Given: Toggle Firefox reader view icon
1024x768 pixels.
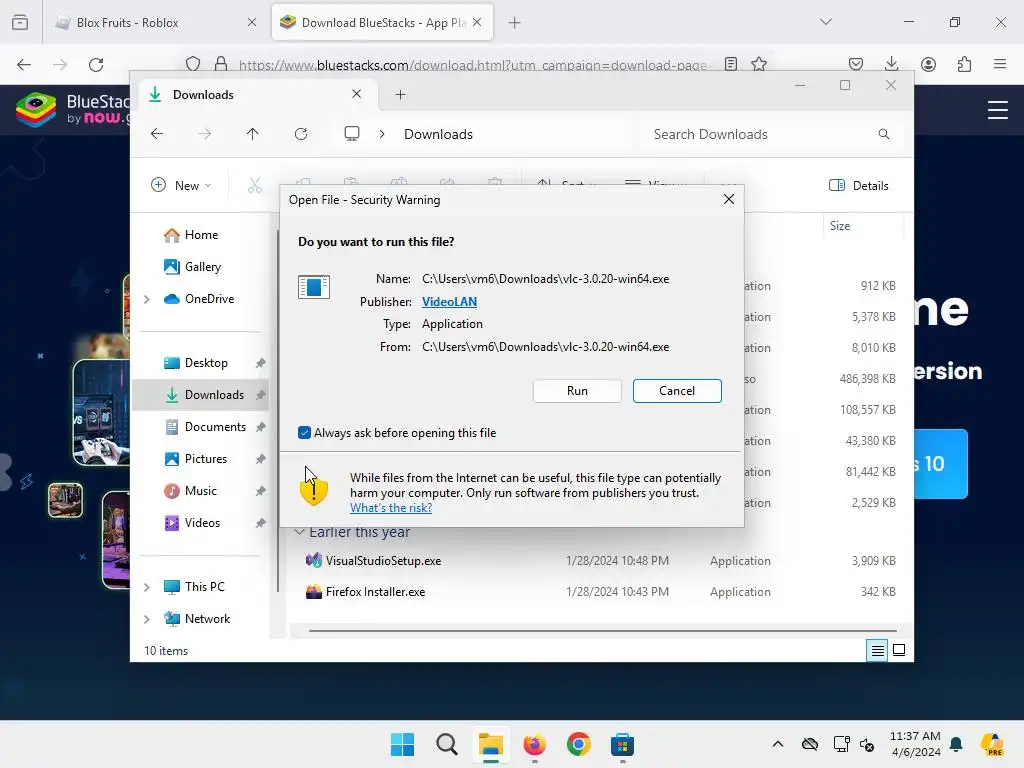Looking at the screenshot, I should tap(731, 64).
